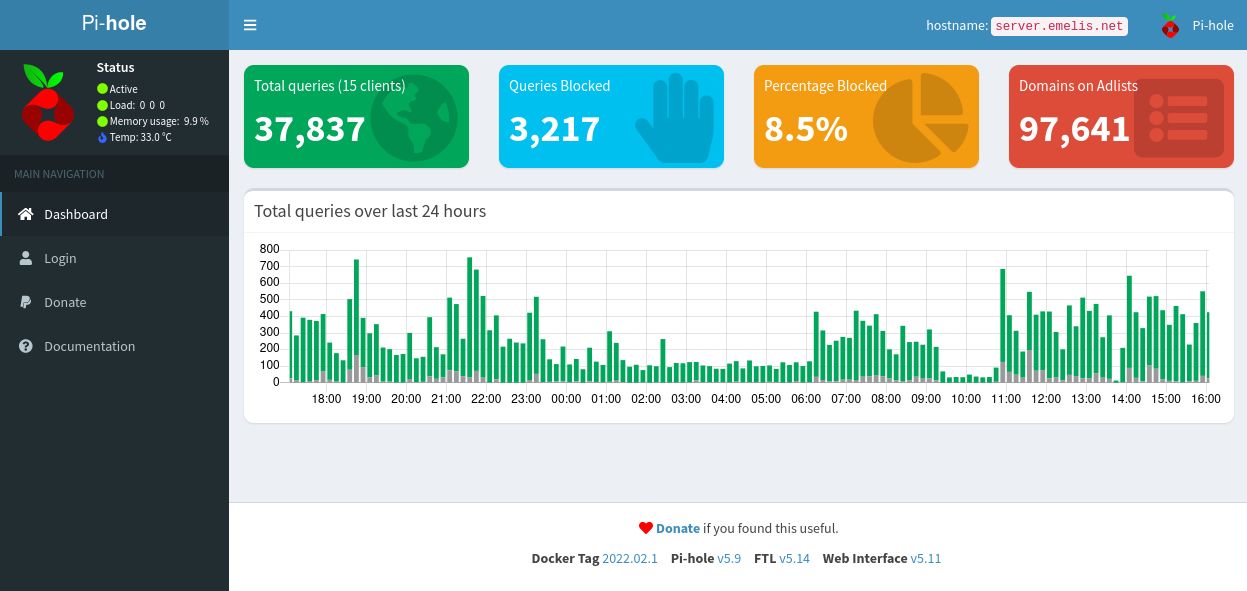Click the hand icon in Queries Blocked card
The width and height of the screenshot is (1247, 591).
click(674, 120)
